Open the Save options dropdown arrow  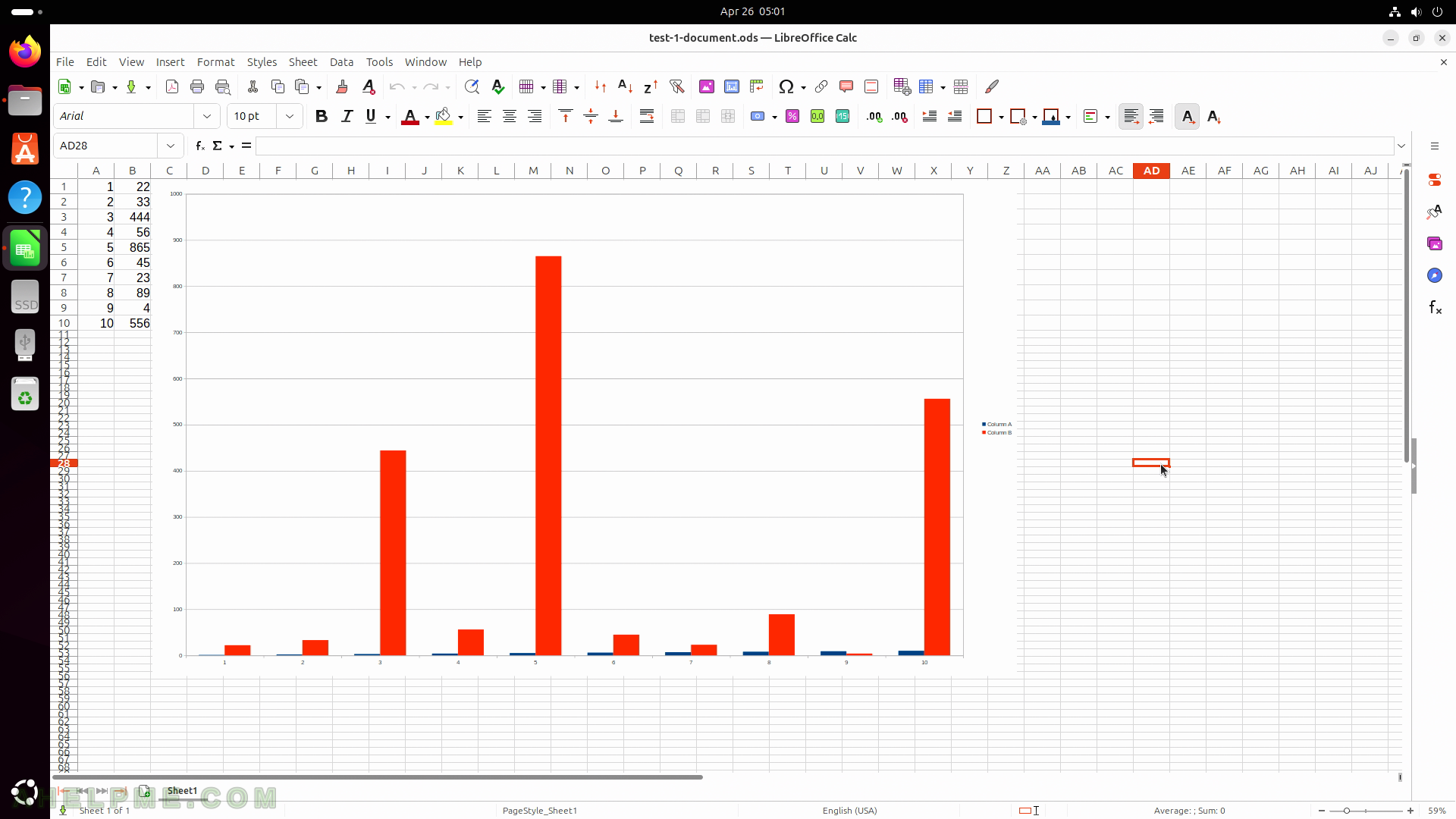[x=148, y=87]
